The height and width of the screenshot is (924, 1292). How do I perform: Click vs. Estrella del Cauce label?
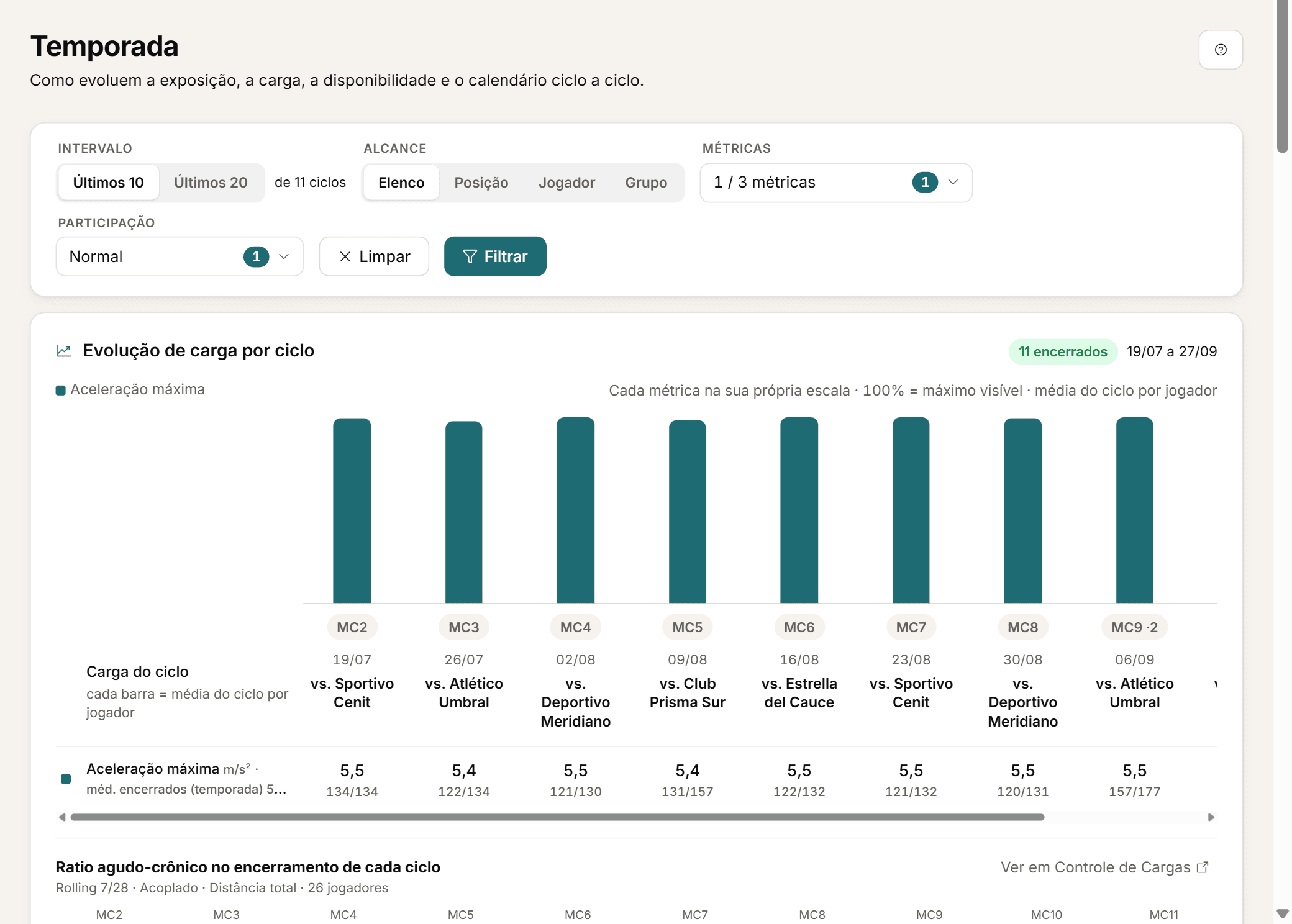pyautogui.click(x=799, y=693)
